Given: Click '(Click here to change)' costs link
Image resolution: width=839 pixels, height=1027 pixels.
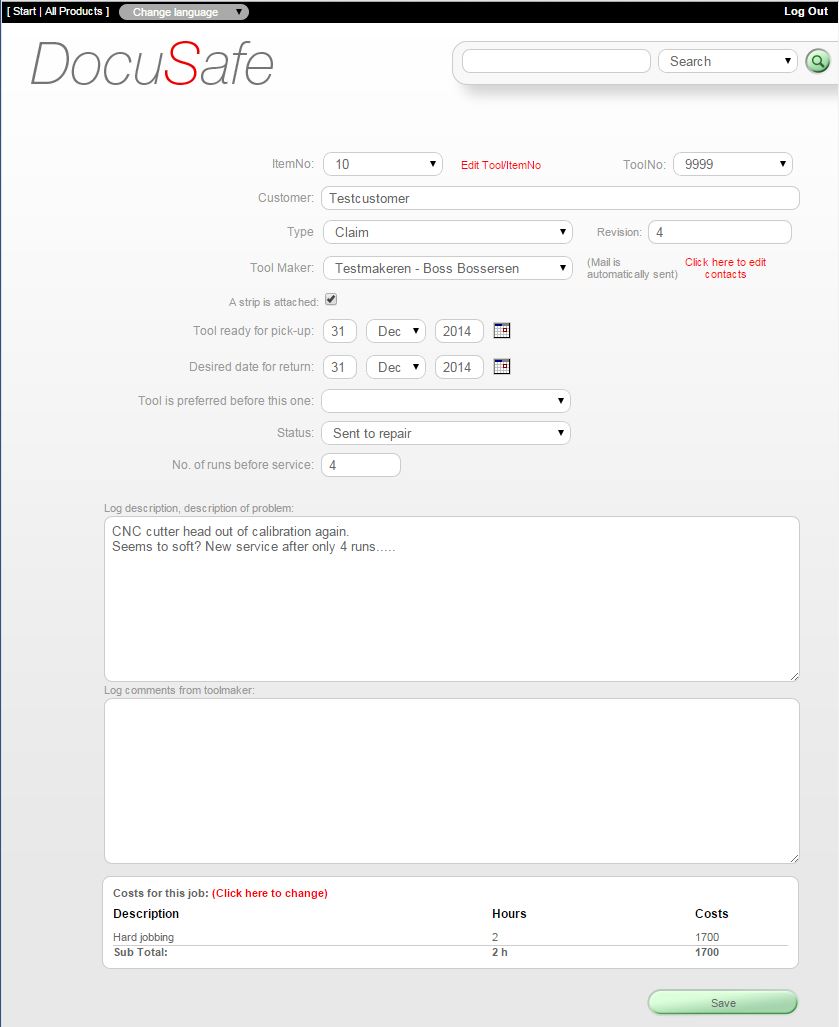Looking at the screenshot, I should pyautogui.click(x=270, y=893).
